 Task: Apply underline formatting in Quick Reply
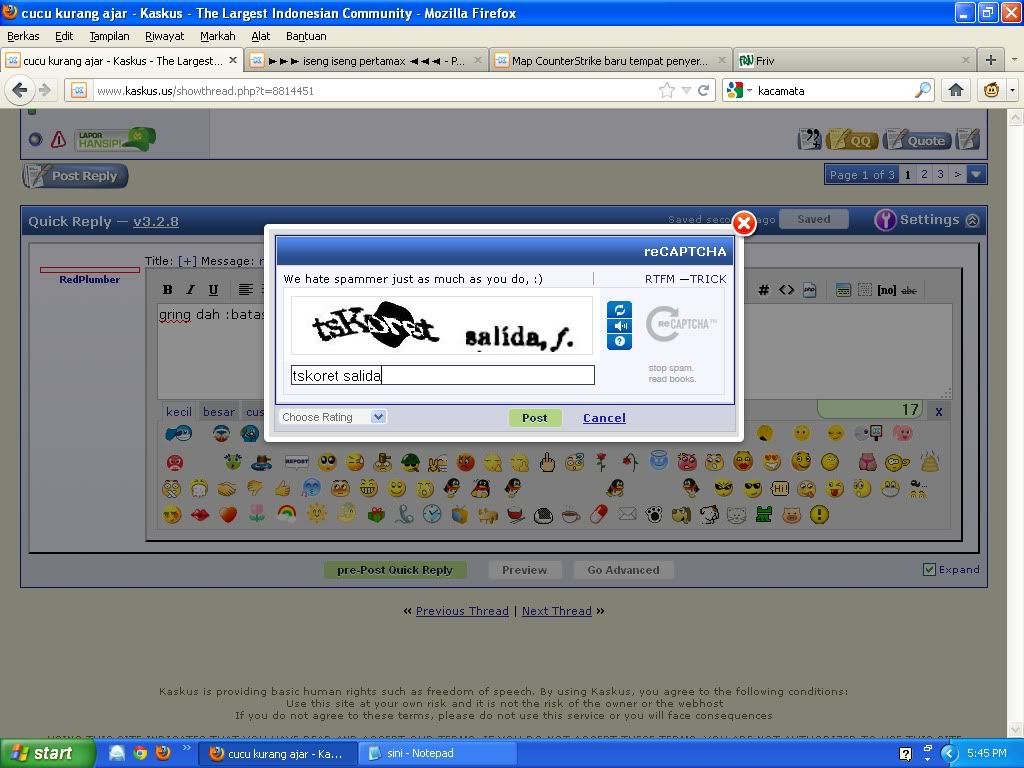[213, 289]
